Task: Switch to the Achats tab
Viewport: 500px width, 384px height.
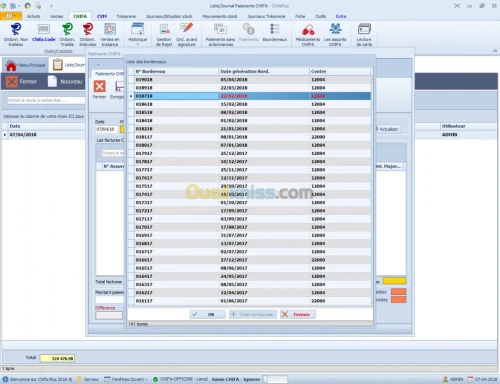Action: tap(33, 16)
